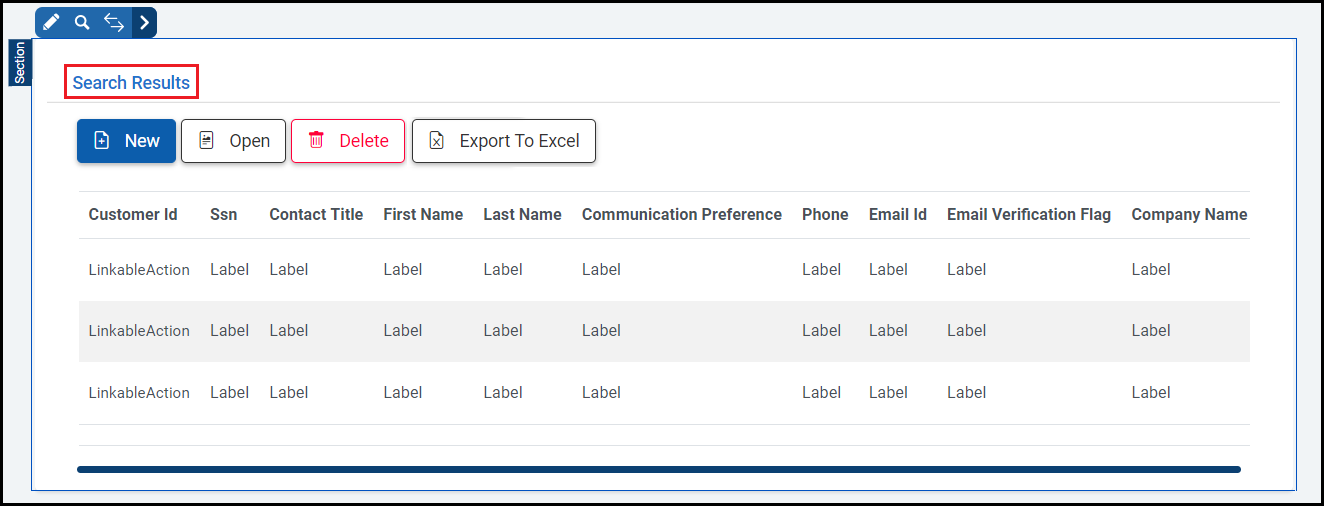
Task: Click the Communication Preference column header
Action: [x=682, y=214]
